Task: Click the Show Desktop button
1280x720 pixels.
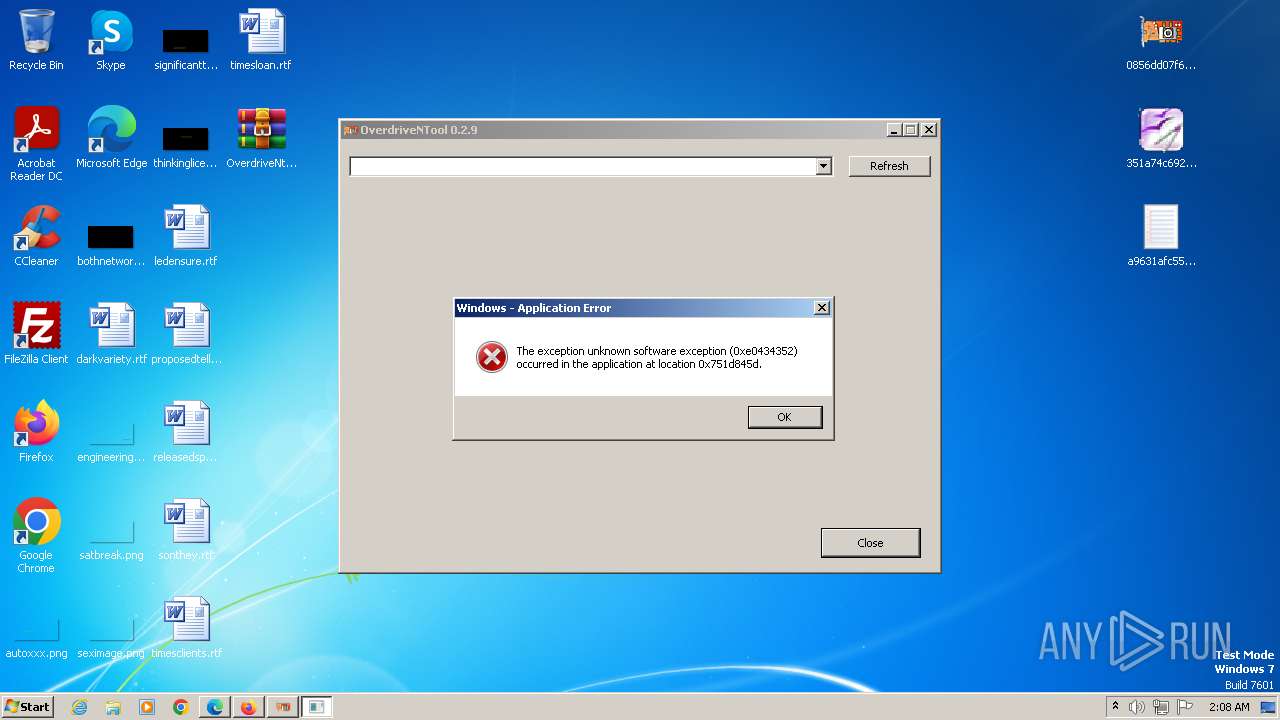Action: coord(1269,707)
